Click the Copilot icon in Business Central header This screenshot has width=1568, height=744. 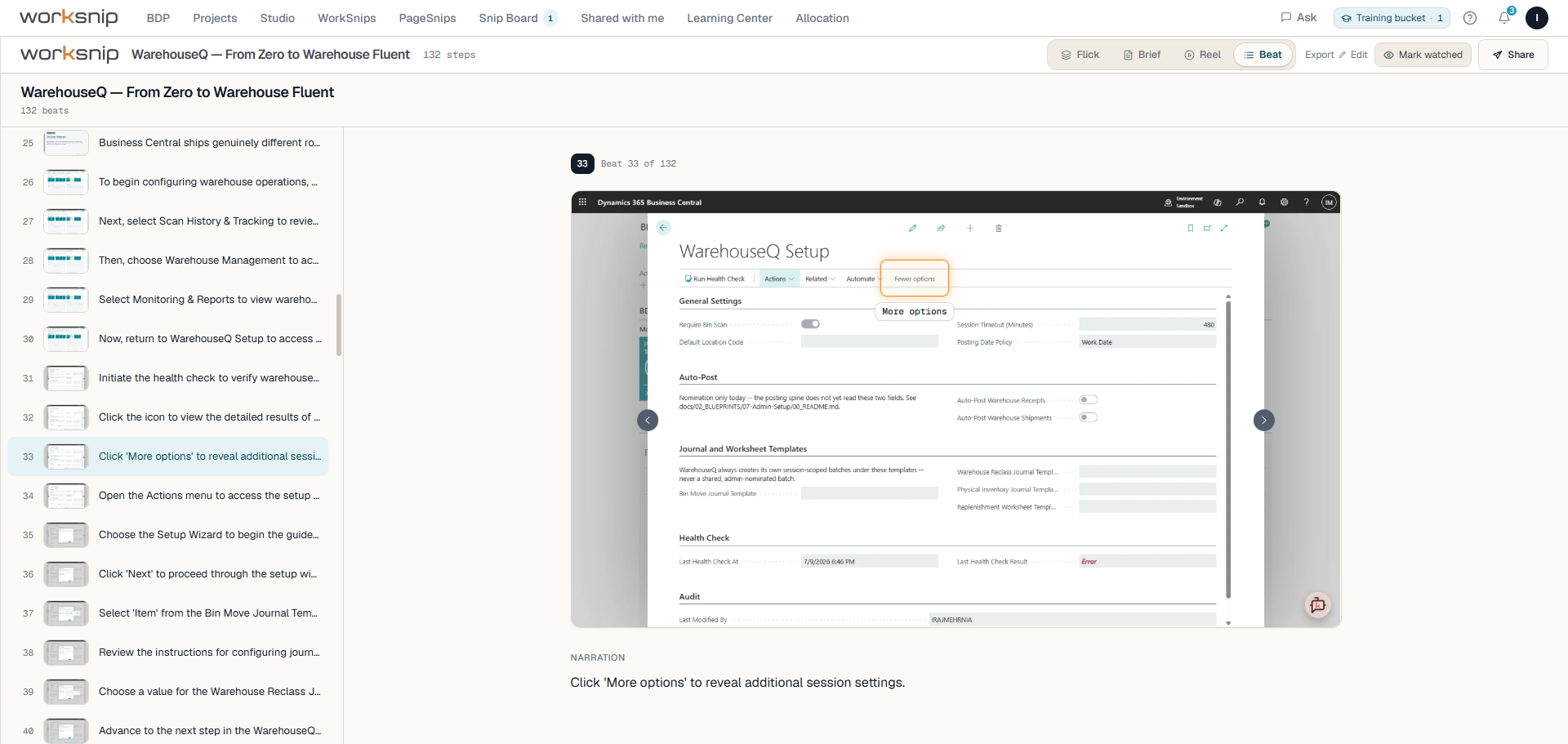tap(1218, 202)
